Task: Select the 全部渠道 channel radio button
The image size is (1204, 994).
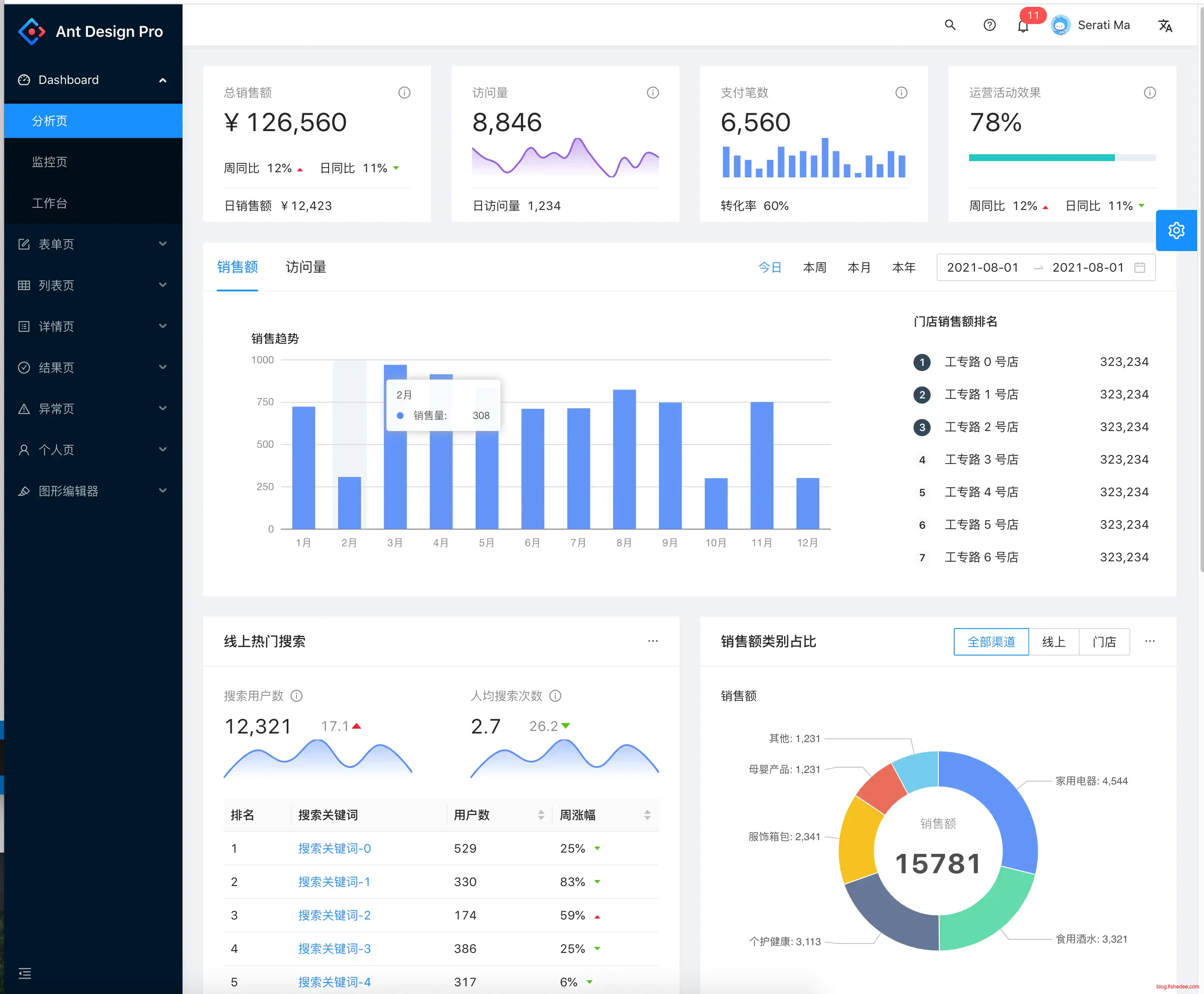Action: click(x=991, y=642)
